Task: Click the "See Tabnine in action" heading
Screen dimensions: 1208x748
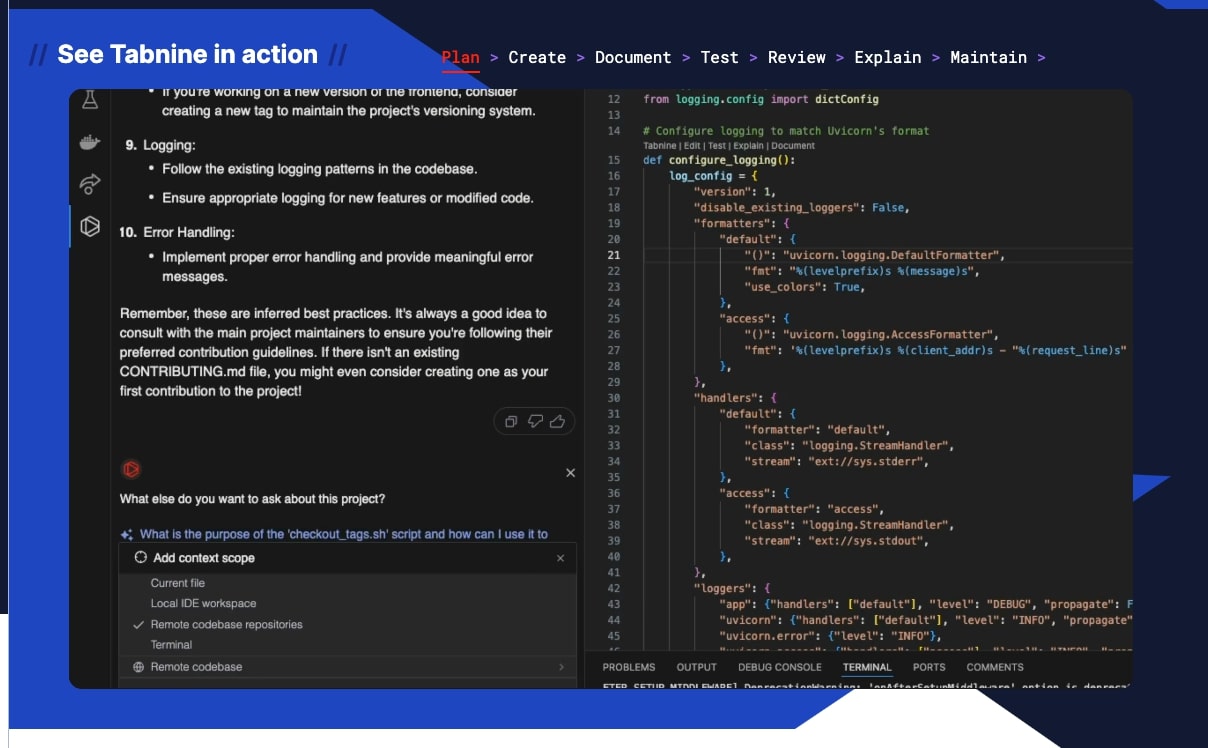Action: [x=188, y=54]
